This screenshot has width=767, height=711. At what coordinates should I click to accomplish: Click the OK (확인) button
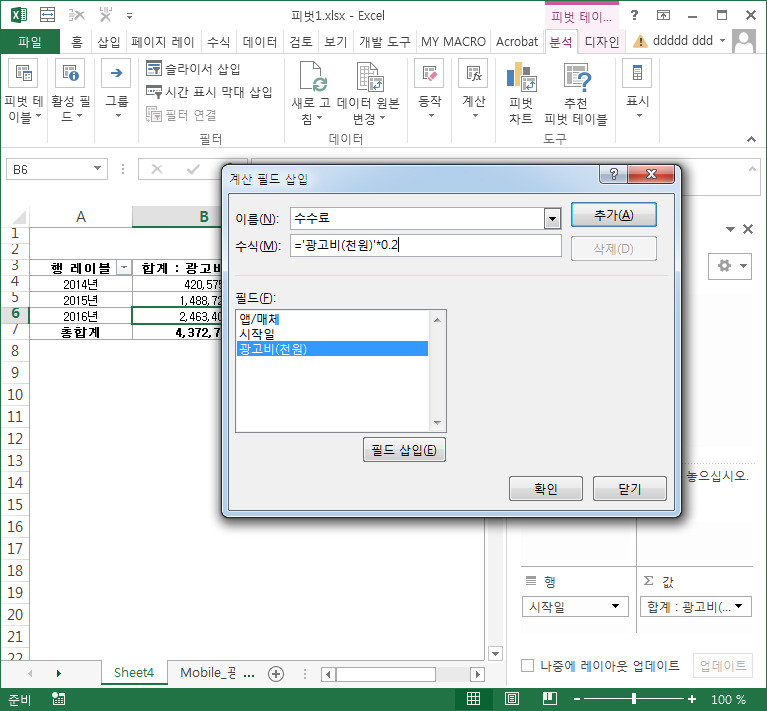545,489
